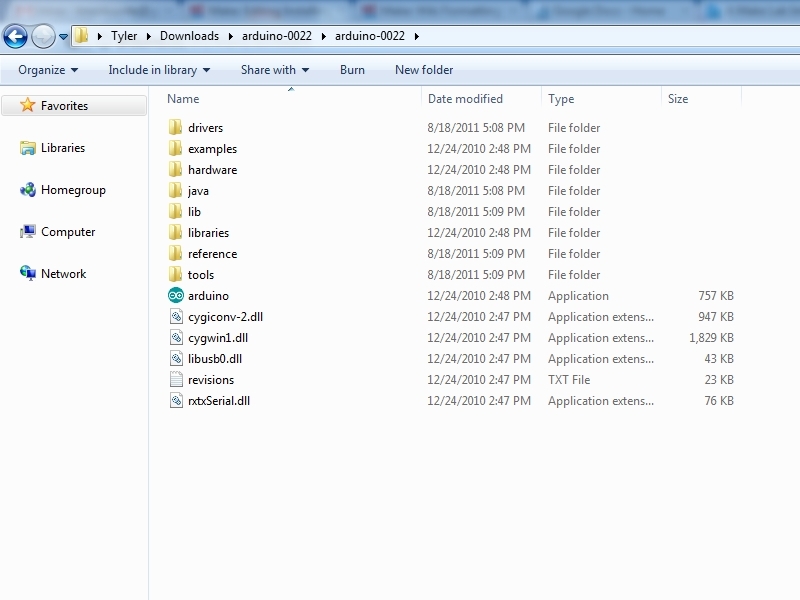This screenshot has height=600, width=800.
Task: Click the Network icon in sidebar
Action: 28,273
